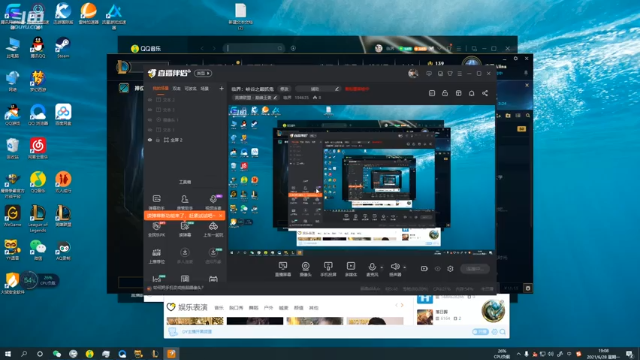Open the 全民PK tool
This screenshot has width=640, height=360.
[x=157, y=229]
